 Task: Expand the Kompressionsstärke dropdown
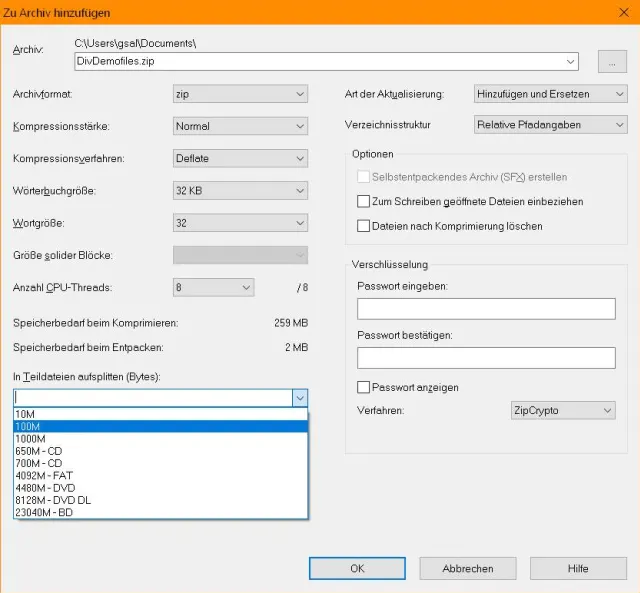[240, 126]
